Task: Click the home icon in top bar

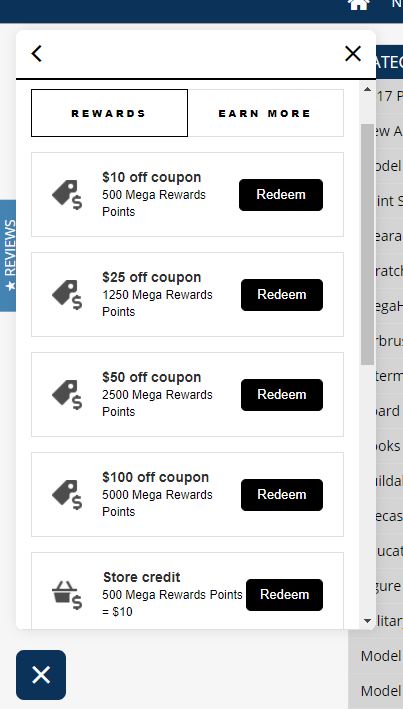Action: [x=358, y=4]
